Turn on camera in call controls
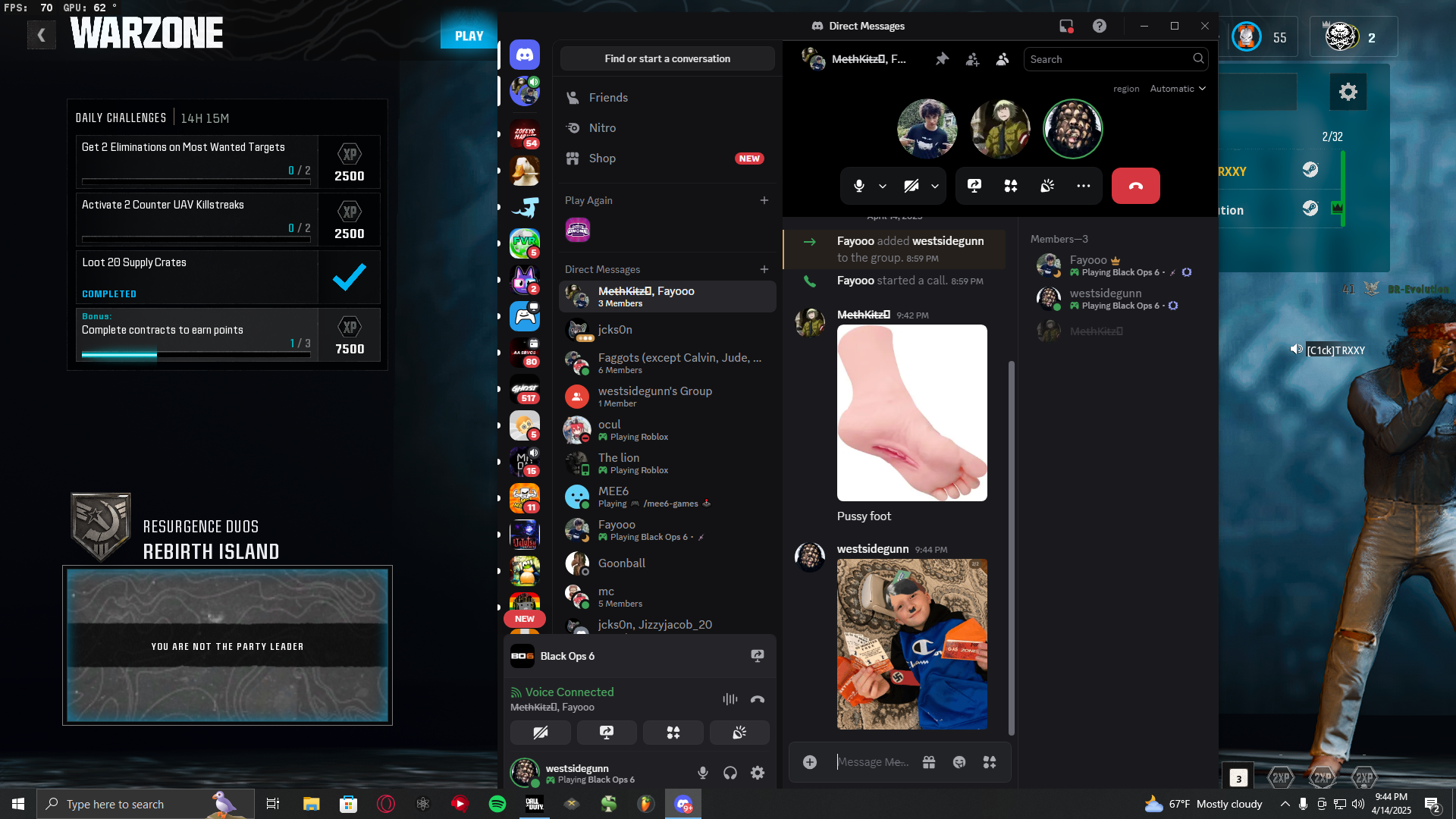Image resolution: width=1456 pixels, height=819 pixels. point(912,186)
